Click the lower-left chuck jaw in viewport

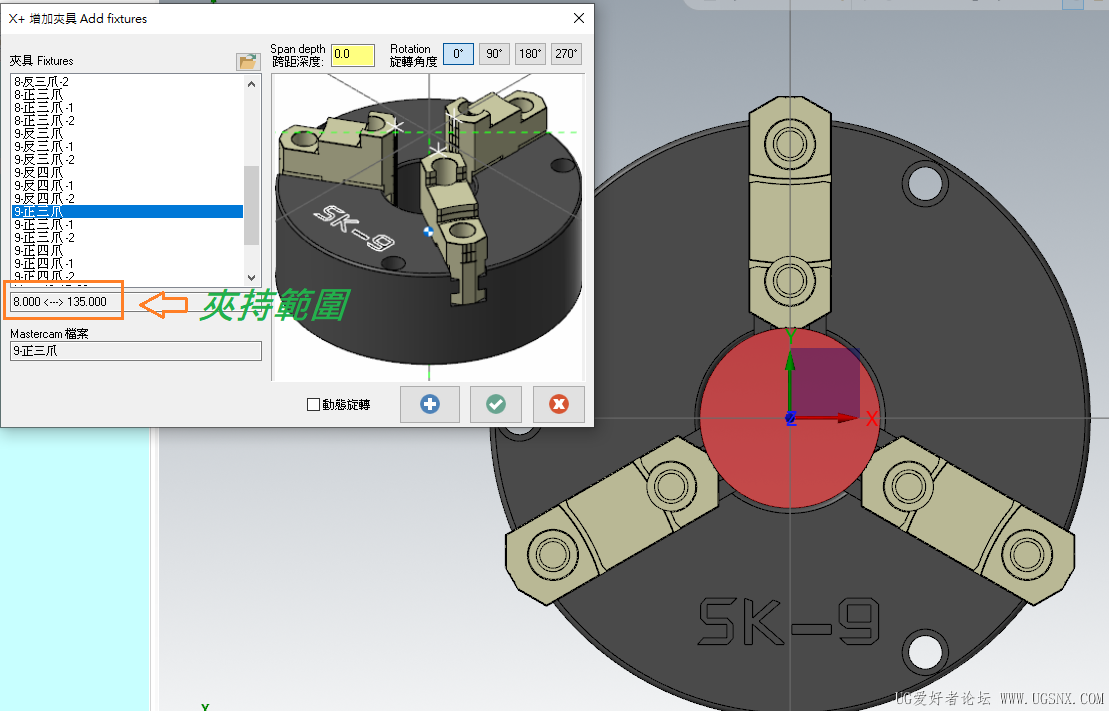point(612,520)
